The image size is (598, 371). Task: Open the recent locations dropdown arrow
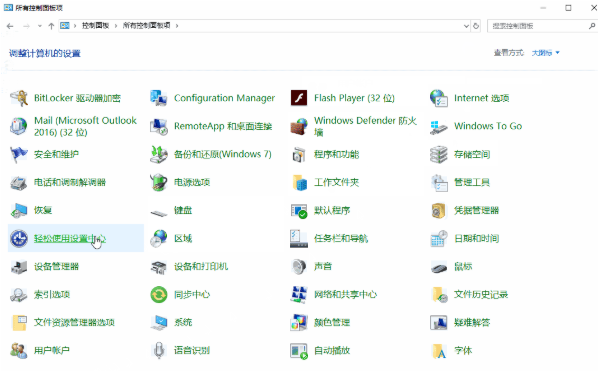[39, 26]
